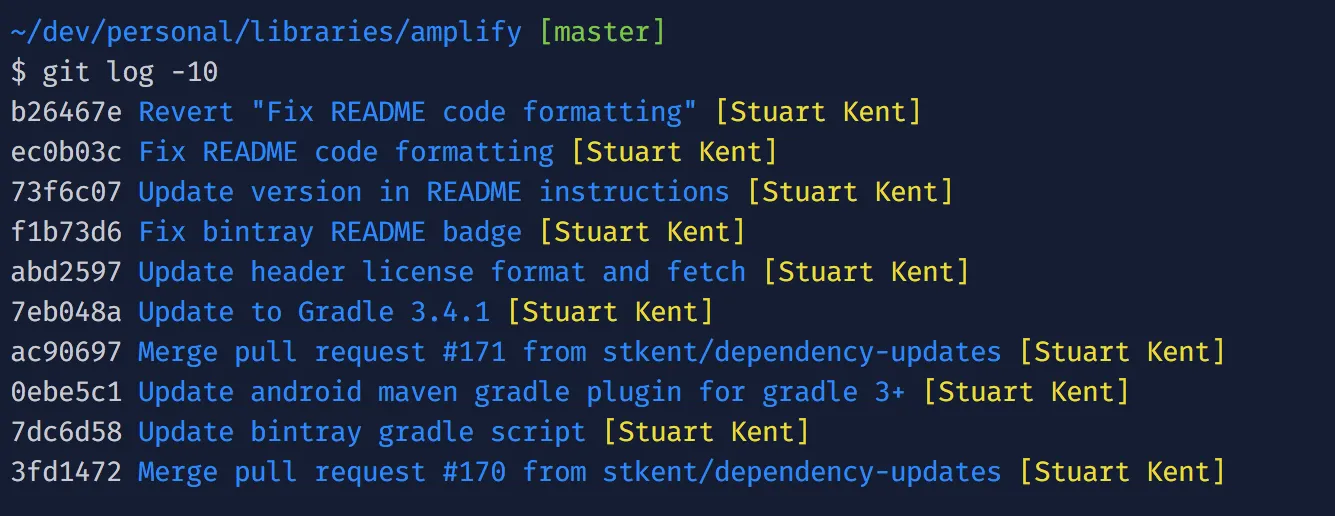Viewport: 1335px width, 516px height.
Task: Click the "Update bintray gradle script" message
Action: [x=362, y=432]
